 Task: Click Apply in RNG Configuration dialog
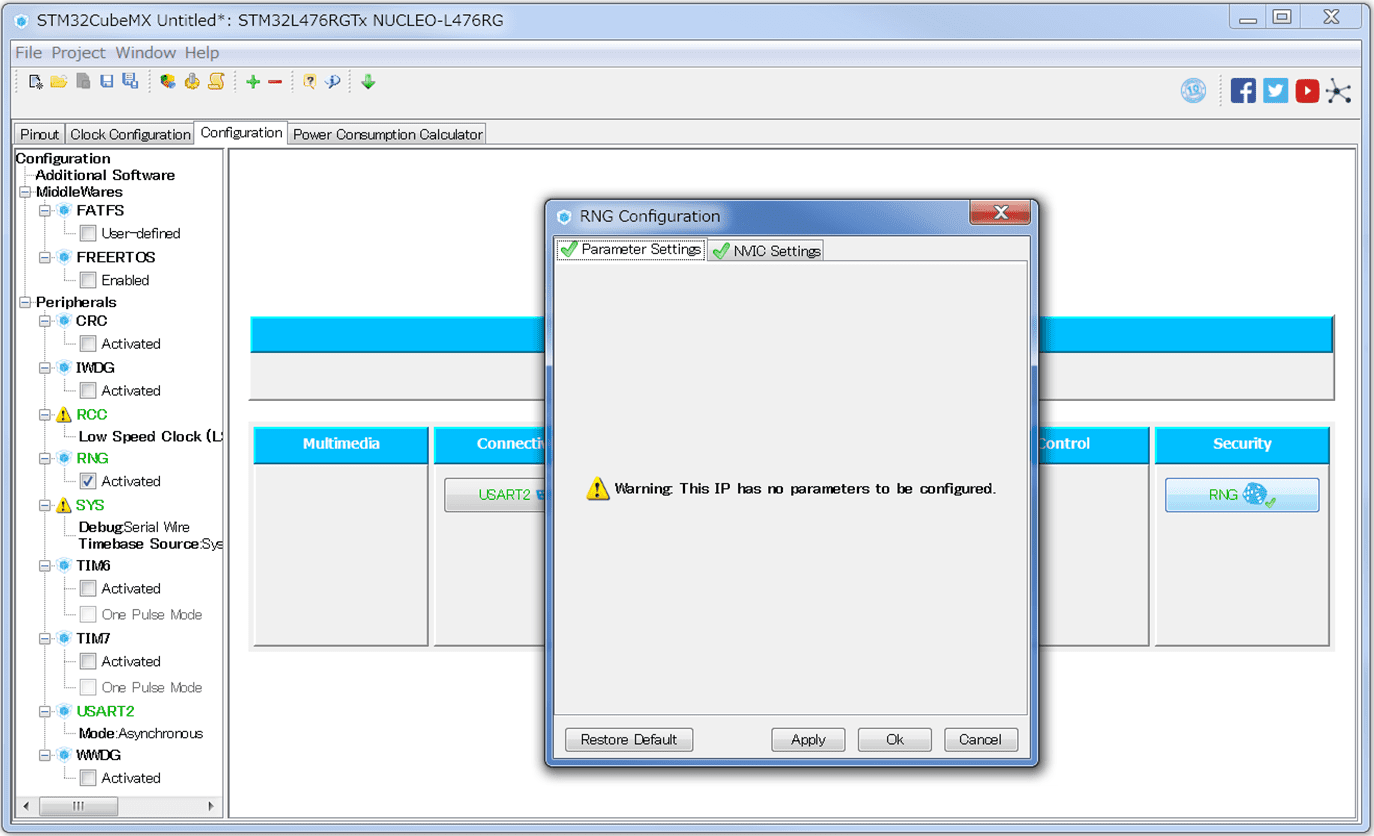(x=808, y=740)
